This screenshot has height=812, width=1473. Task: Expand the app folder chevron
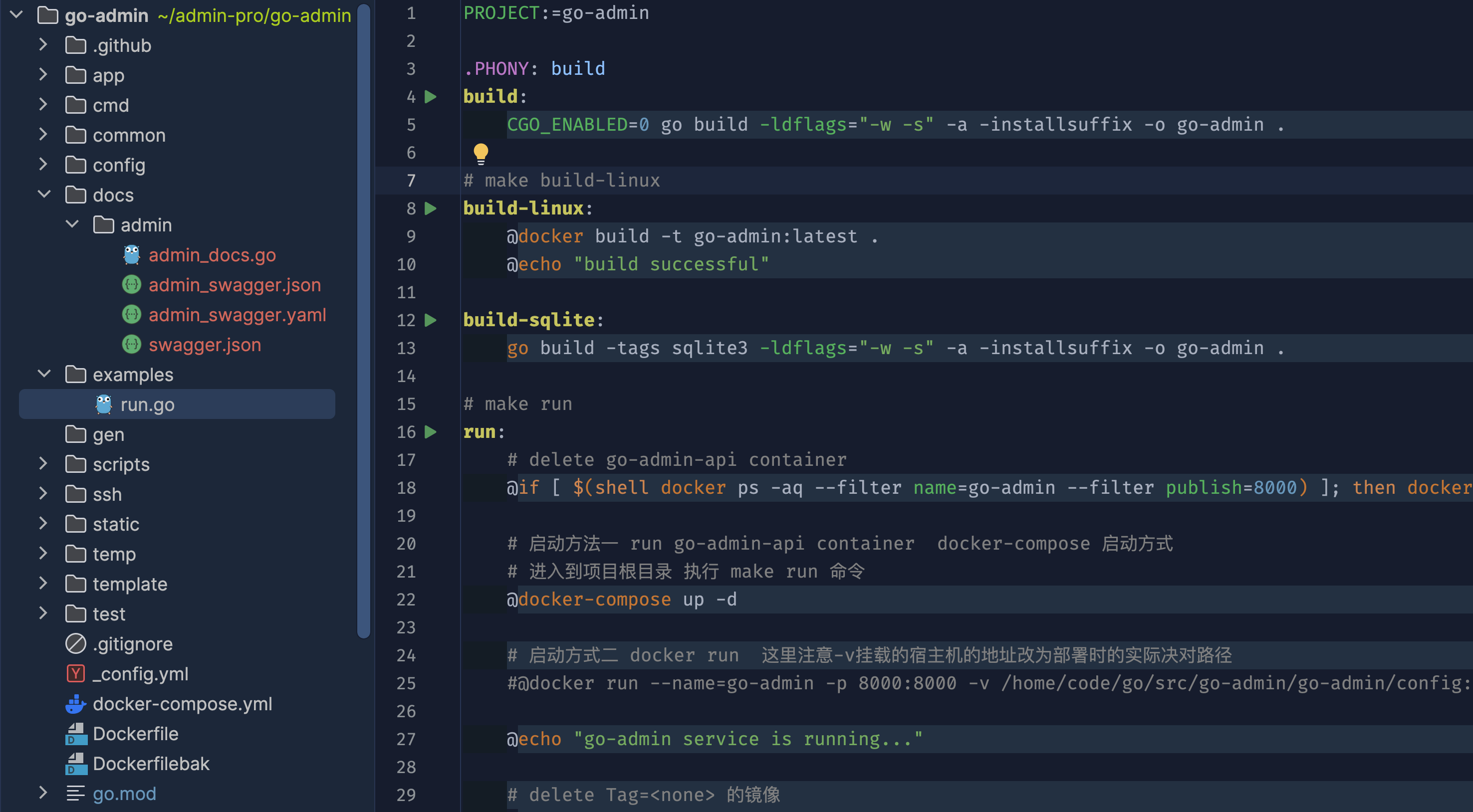click(43, 74)
